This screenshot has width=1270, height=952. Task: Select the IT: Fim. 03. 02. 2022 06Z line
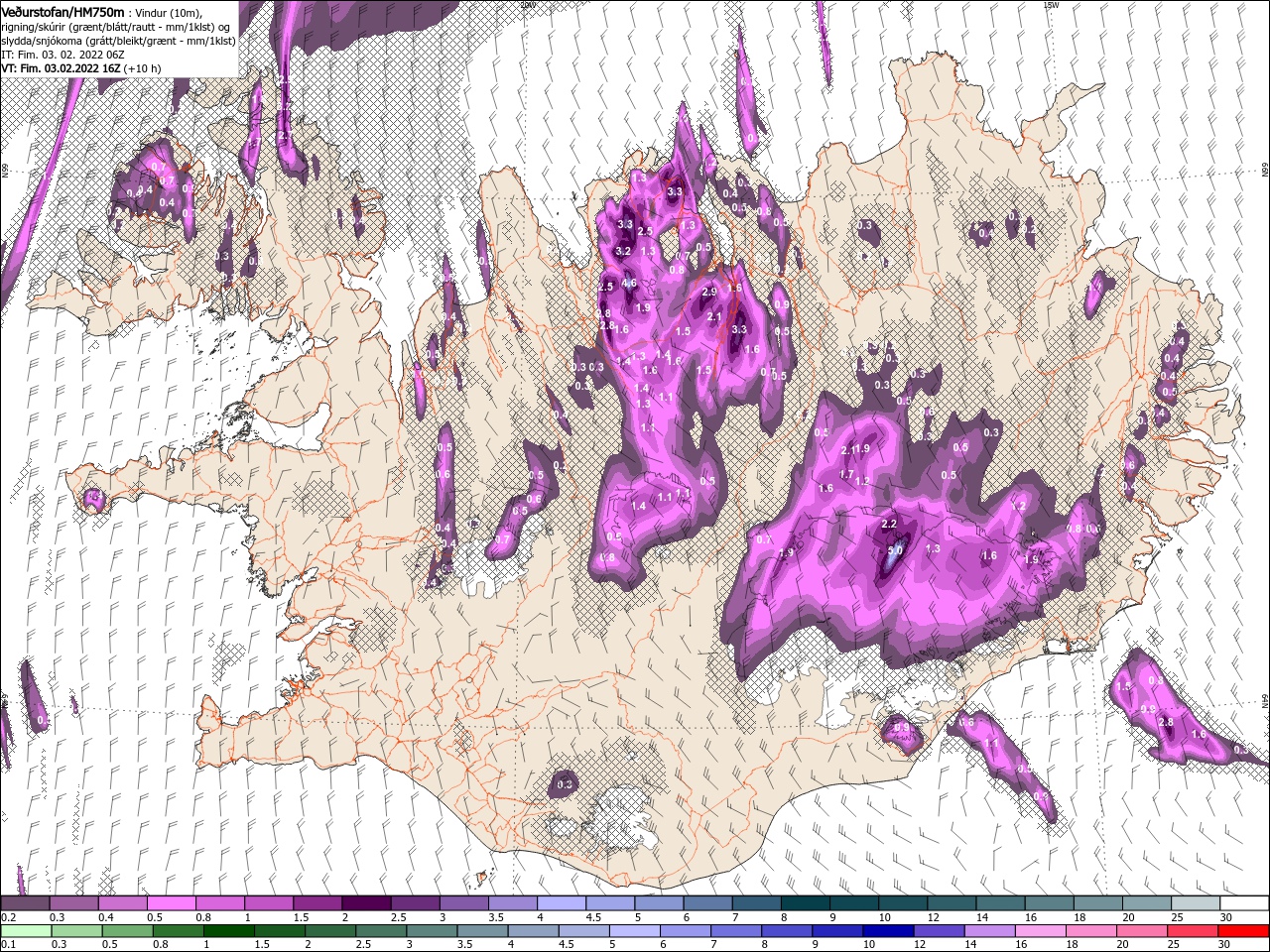62,55
